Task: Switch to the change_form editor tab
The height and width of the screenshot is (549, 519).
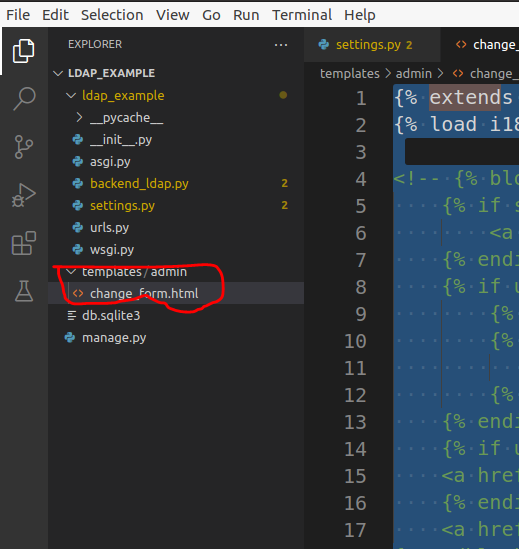Action: coord(480,45)
